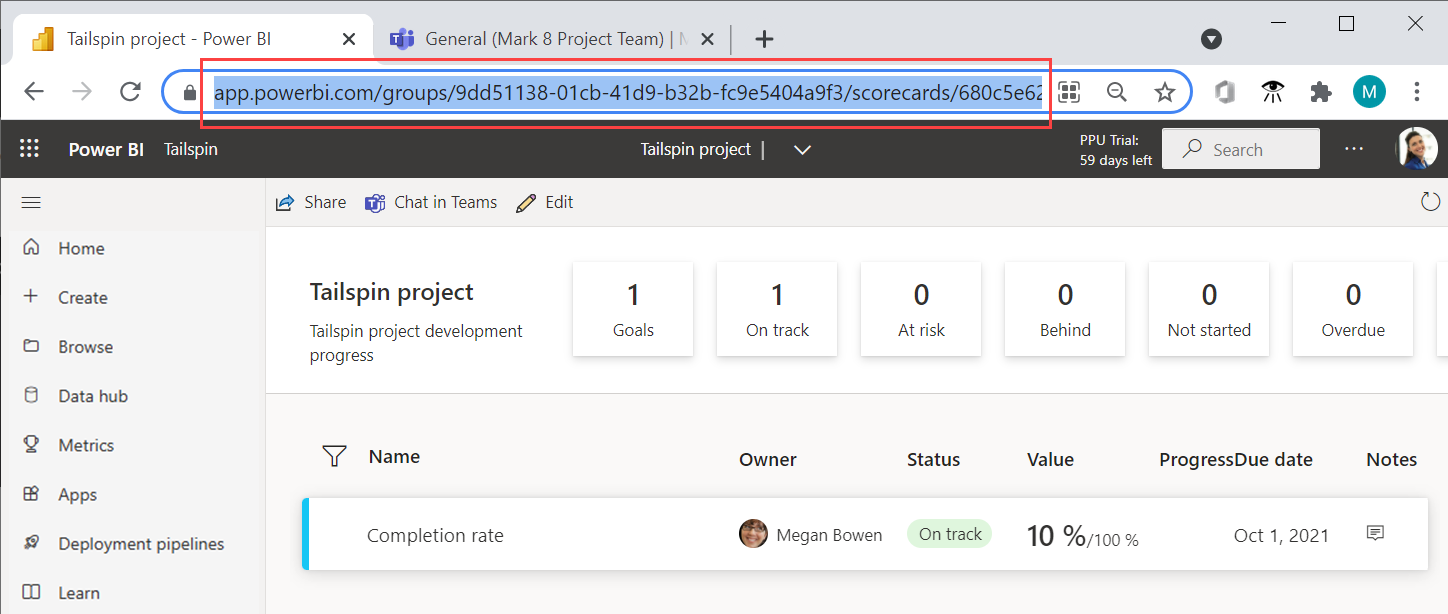Open the notes icon for Completion rate
This screenshot has width=1448, height=614.
tap(1375, 533)
